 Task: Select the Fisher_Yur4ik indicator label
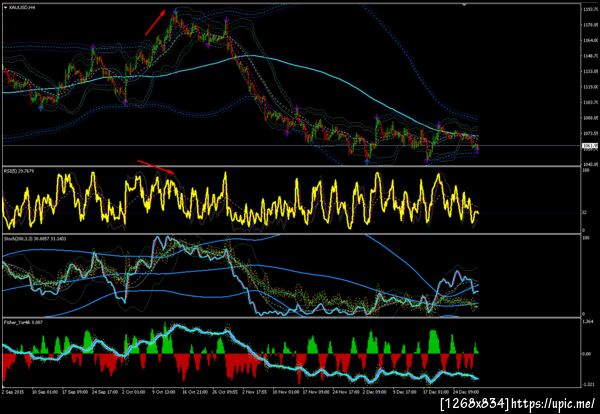pos(23,322)
